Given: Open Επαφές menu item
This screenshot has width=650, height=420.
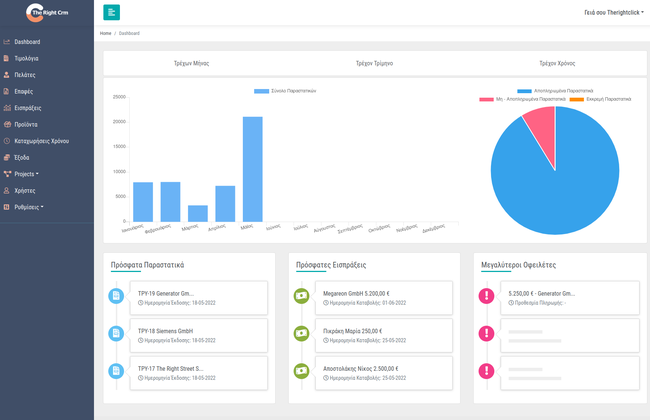Looking at the screenshot, I should click(24, 92).
